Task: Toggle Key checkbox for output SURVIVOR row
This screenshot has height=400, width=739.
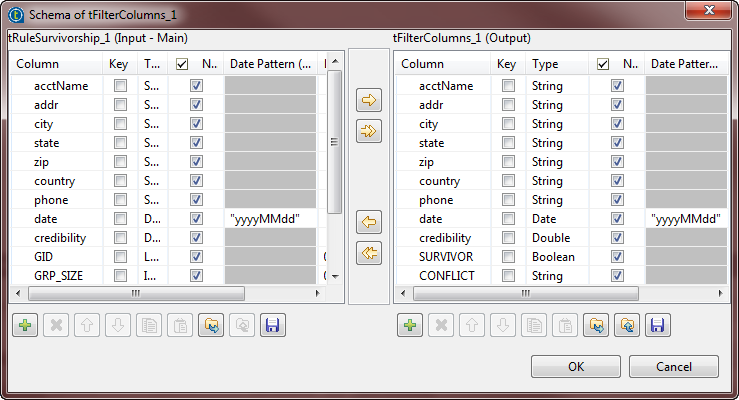Action: (x=508, y=257)
